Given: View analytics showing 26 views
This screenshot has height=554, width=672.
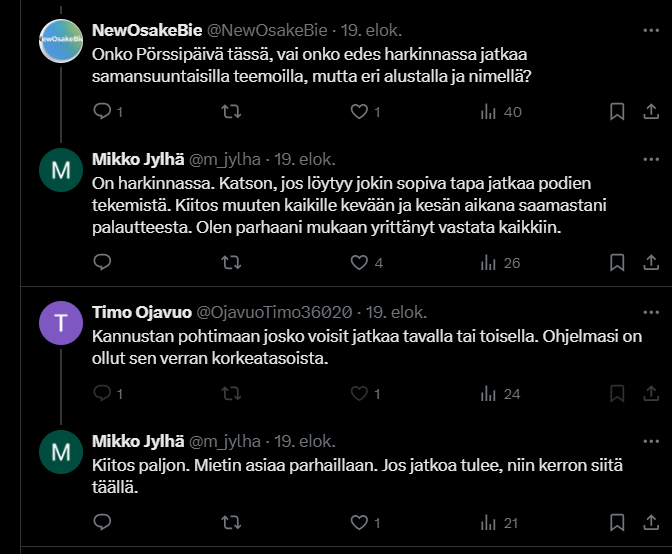Looking at the screenshot, I should 500,263.
